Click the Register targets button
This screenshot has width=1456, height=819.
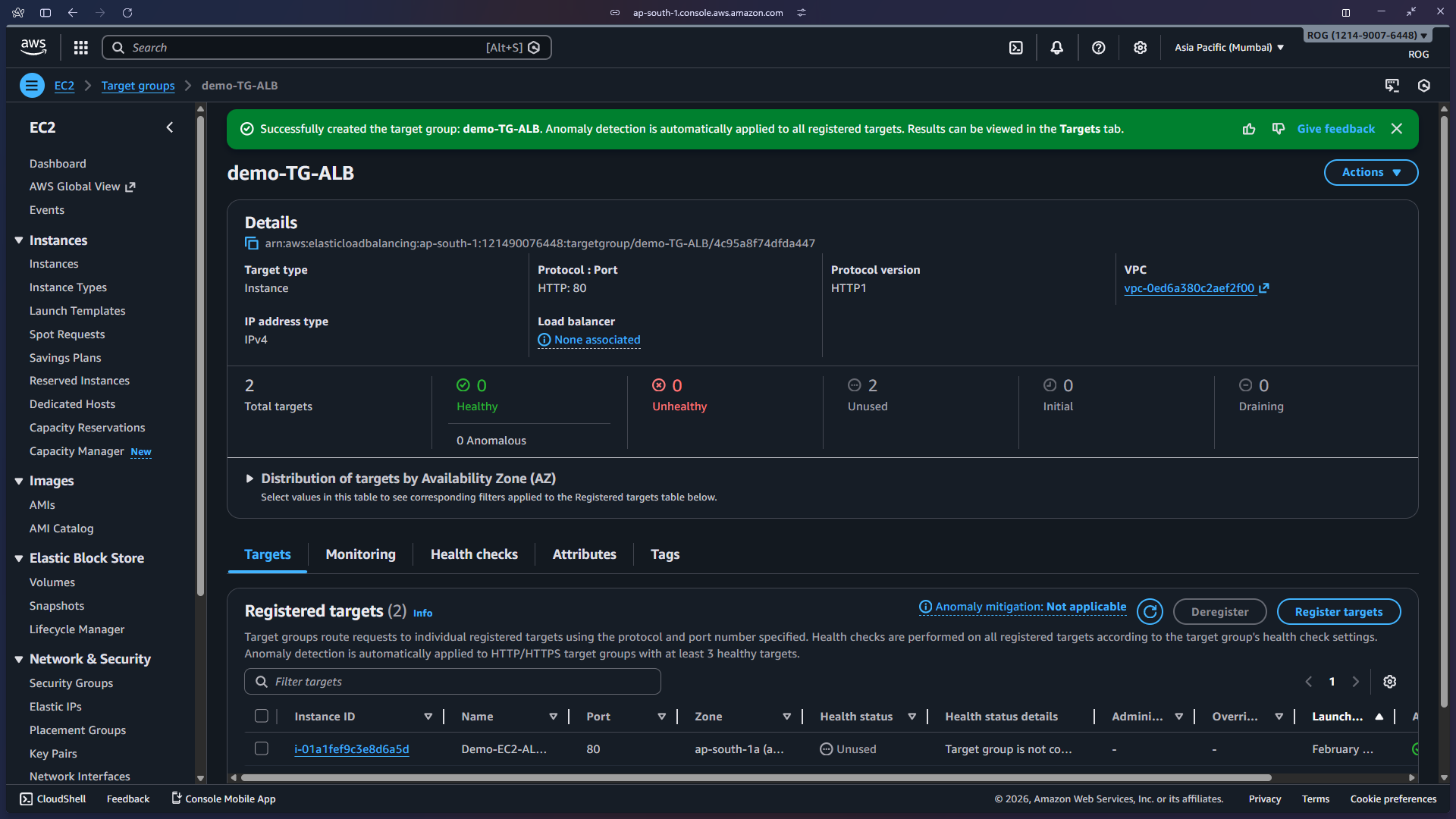coord(1338,612)
